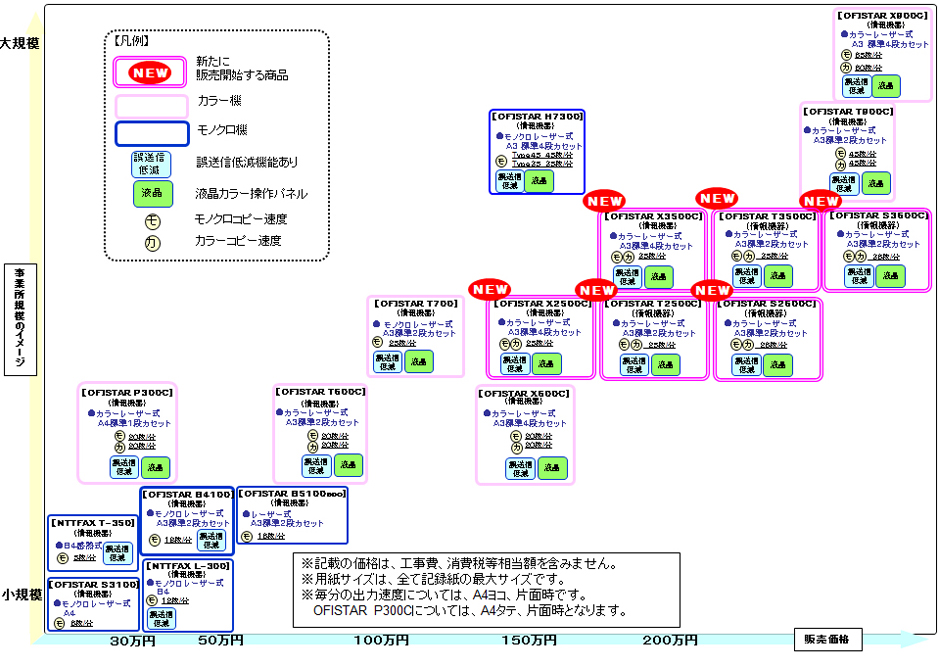This screenshot has height=667, width=939.
Task: Click the 【凡例】 legend heading
Action: click(x=131, y=41)
